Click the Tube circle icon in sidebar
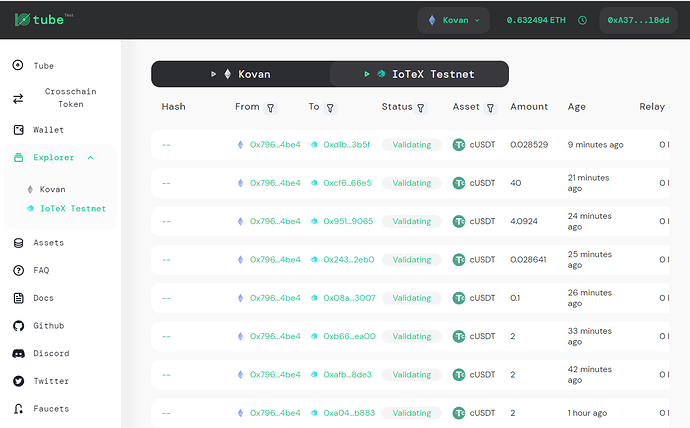The height and width of the screenshot is (428, 690). pyautogui.click(x=18, y=65)
